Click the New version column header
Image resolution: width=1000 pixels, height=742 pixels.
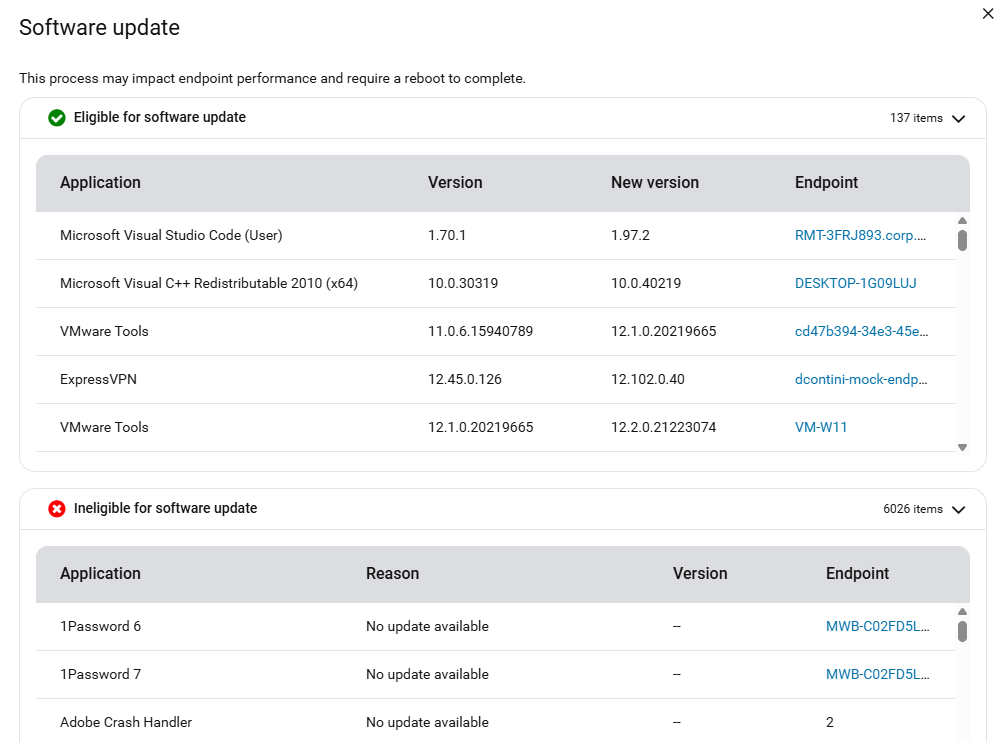(x=654, y=182)
